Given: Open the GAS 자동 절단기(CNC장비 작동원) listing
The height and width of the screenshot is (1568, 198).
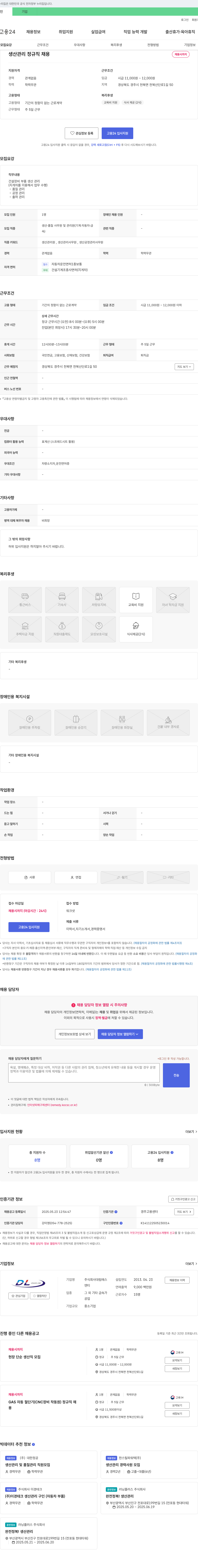Looking at the screenshot, I should point(42,1404).
